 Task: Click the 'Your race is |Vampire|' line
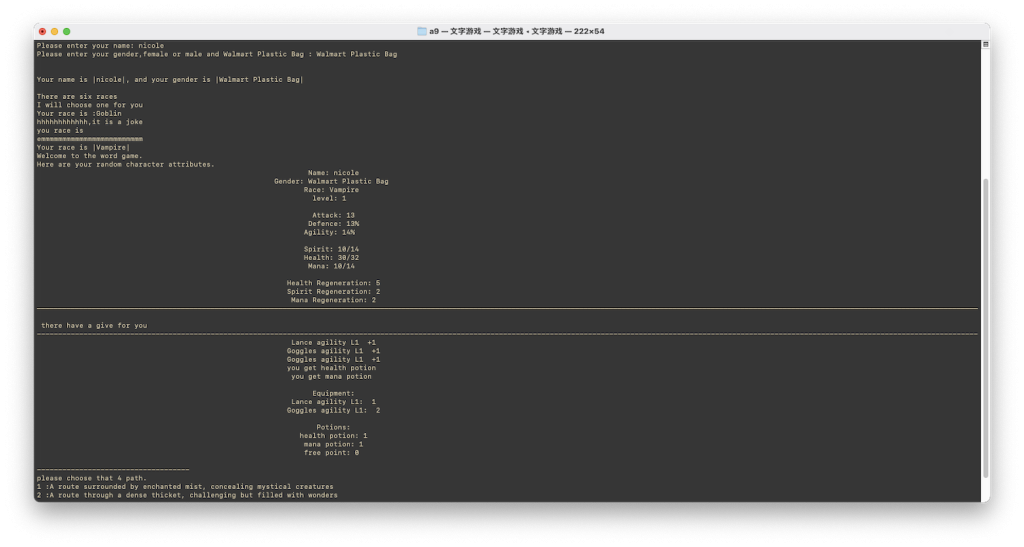point(83,148)
